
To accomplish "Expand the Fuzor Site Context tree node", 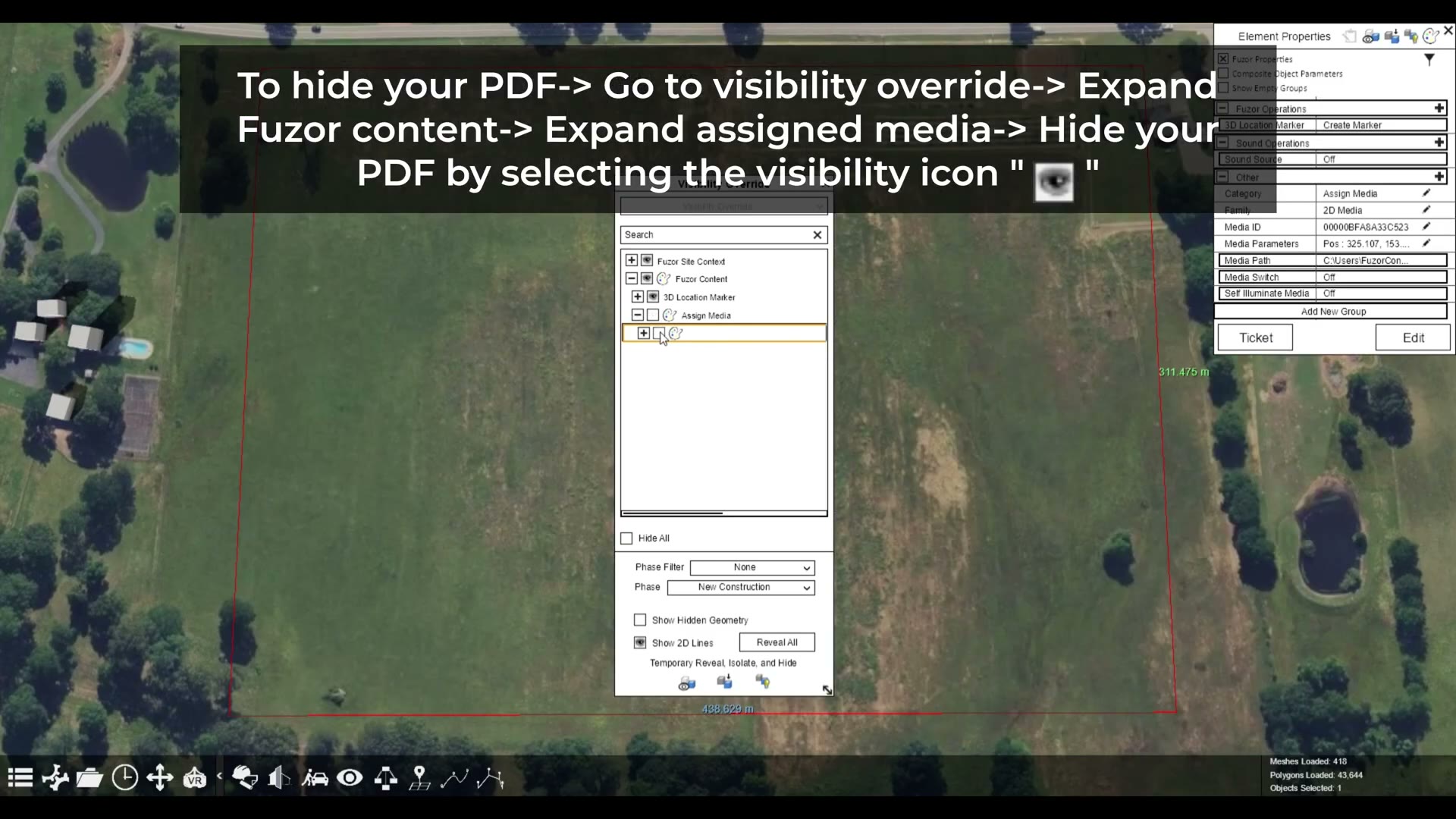I will point(632,260).
